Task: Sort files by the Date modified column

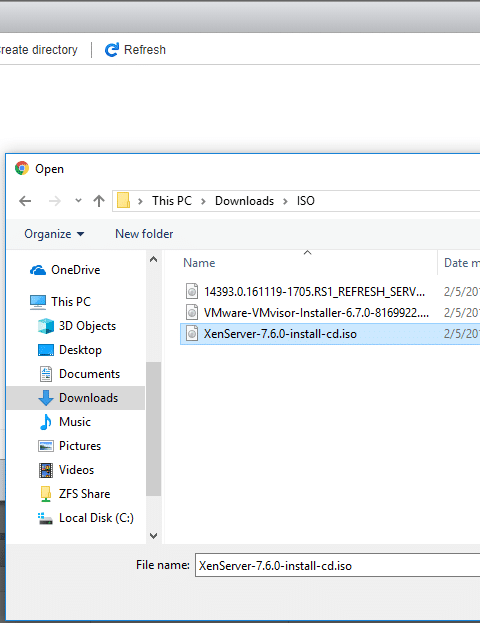Action: tap(462, 263)
